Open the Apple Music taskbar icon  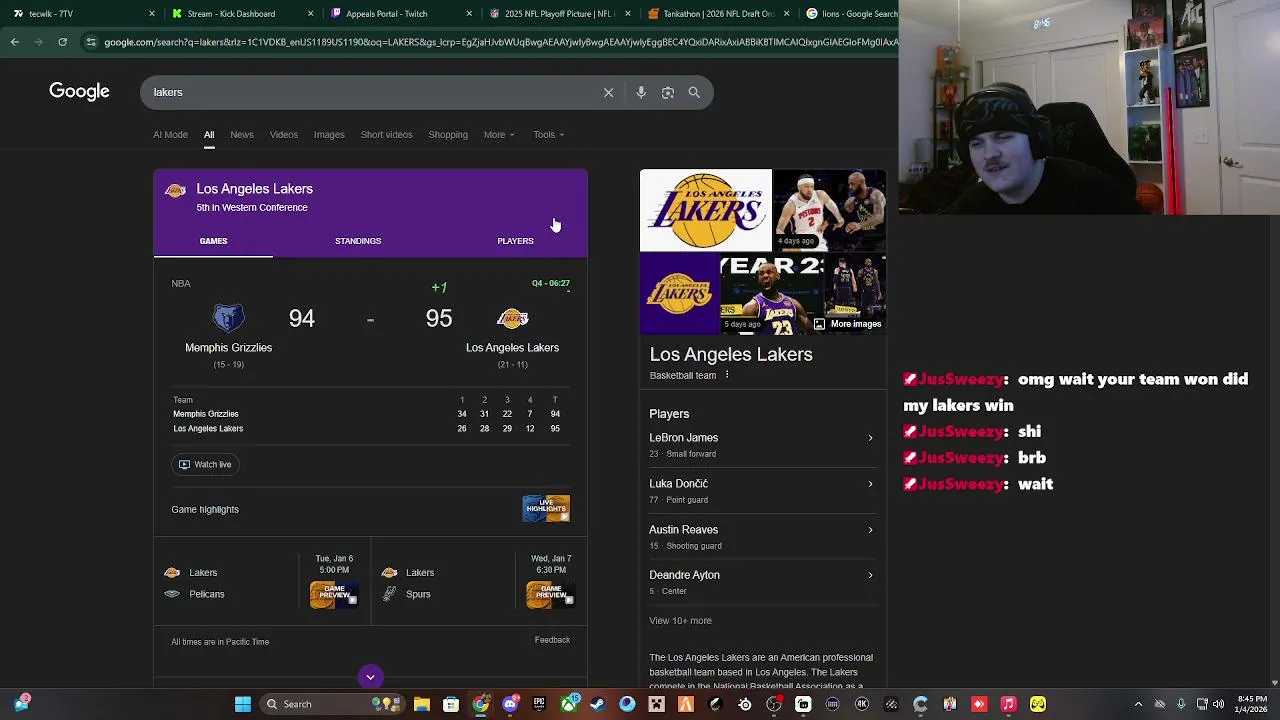[x=1008, y=704]
